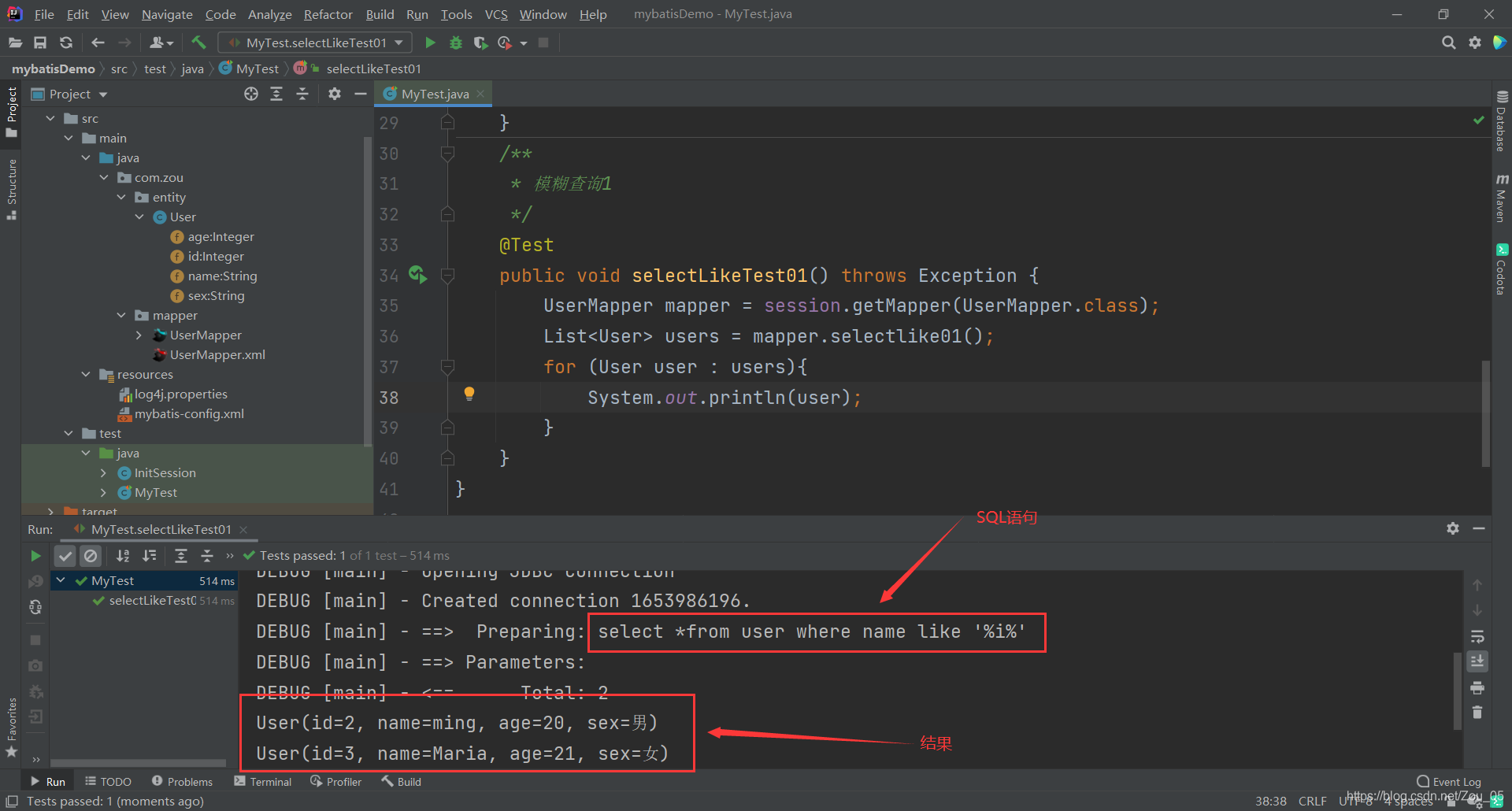
Task: Select the MyTest.java editor tab
Action: coord(434,94)
